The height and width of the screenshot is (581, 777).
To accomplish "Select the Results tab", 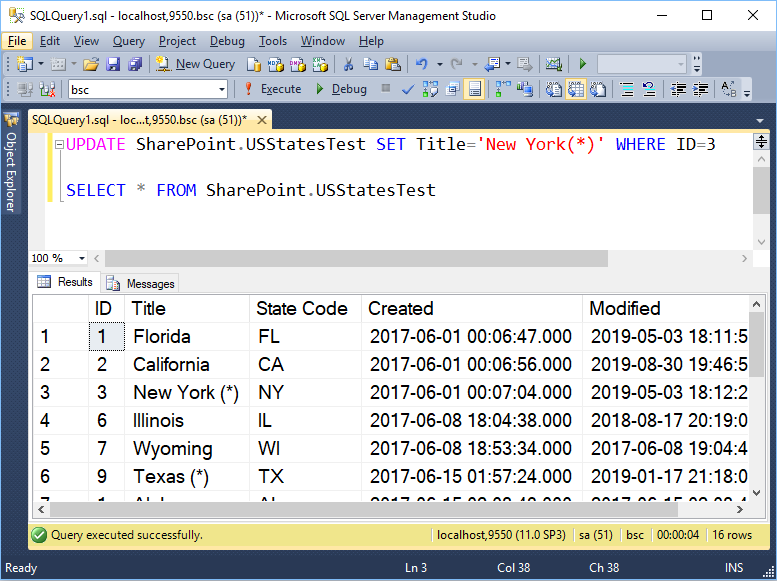I will click(x=65, y=282).
